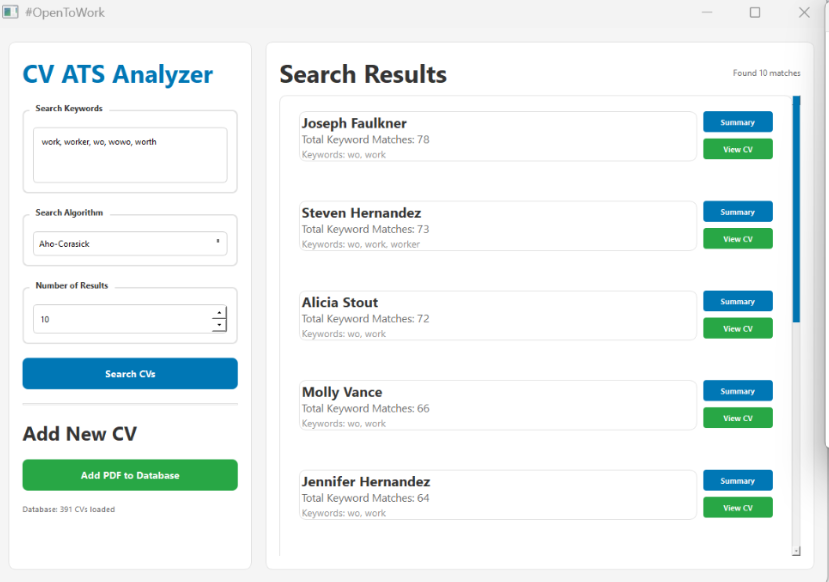This screenshot has width=829, height=582.
Task: View CV of Jennifer Hernandez
Action: click(738, 507)
